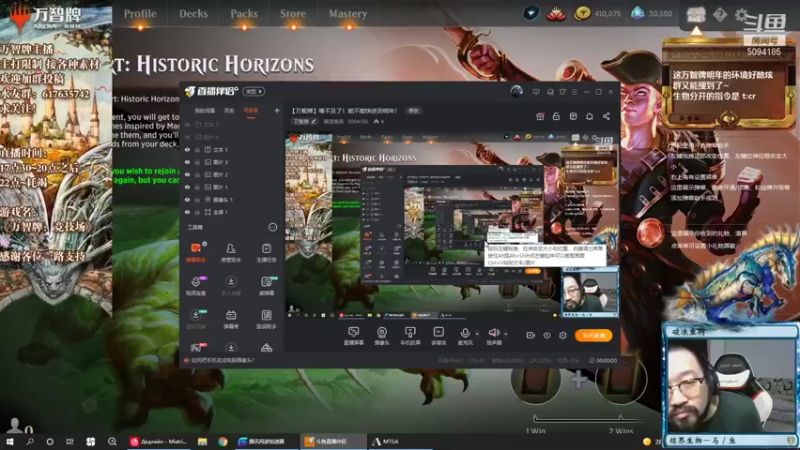The width and height of the screenshot is (800, 450).
Task: Switch to the orange highlighted scene tab
Action: [251, 111]
